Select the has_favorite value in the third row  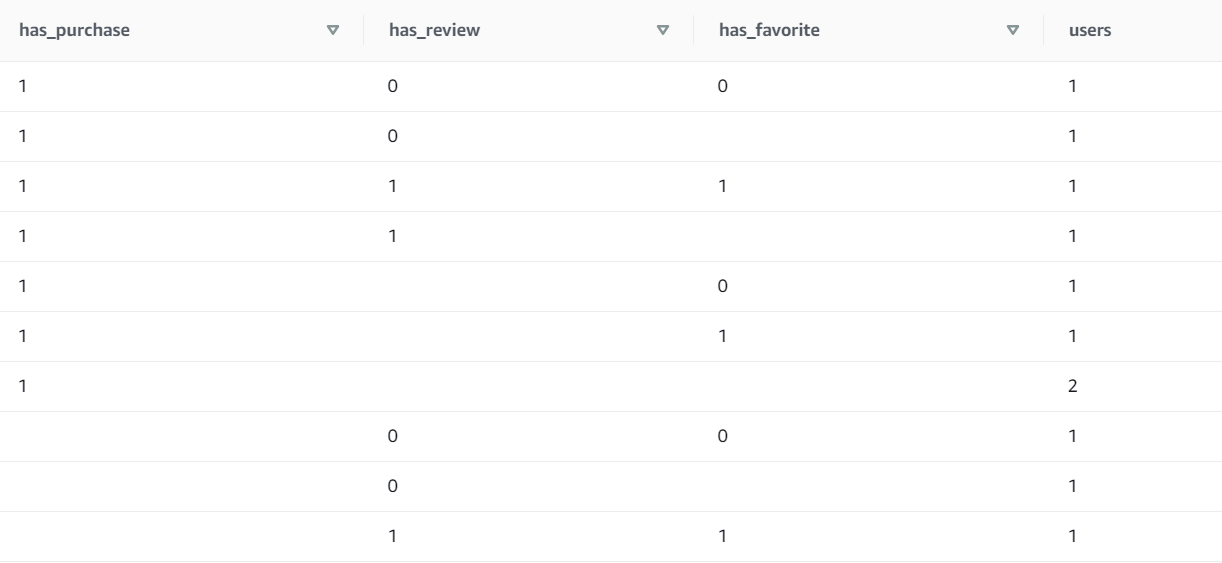pos(723,186)
